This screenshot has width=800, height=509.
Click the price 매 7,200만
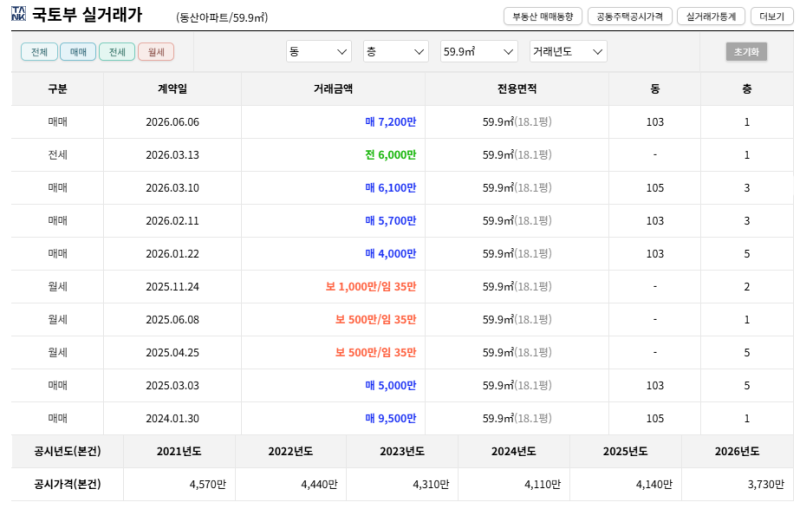(x=391, y=122)
